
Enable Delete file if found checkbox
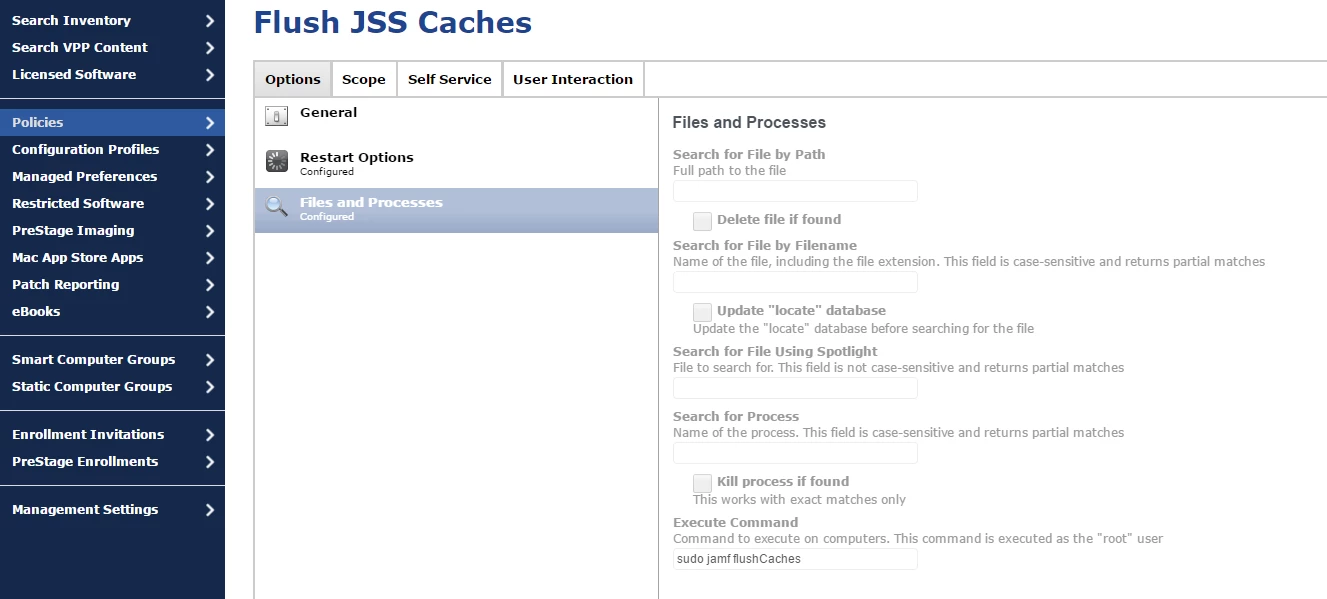click(x=702, y=220)
